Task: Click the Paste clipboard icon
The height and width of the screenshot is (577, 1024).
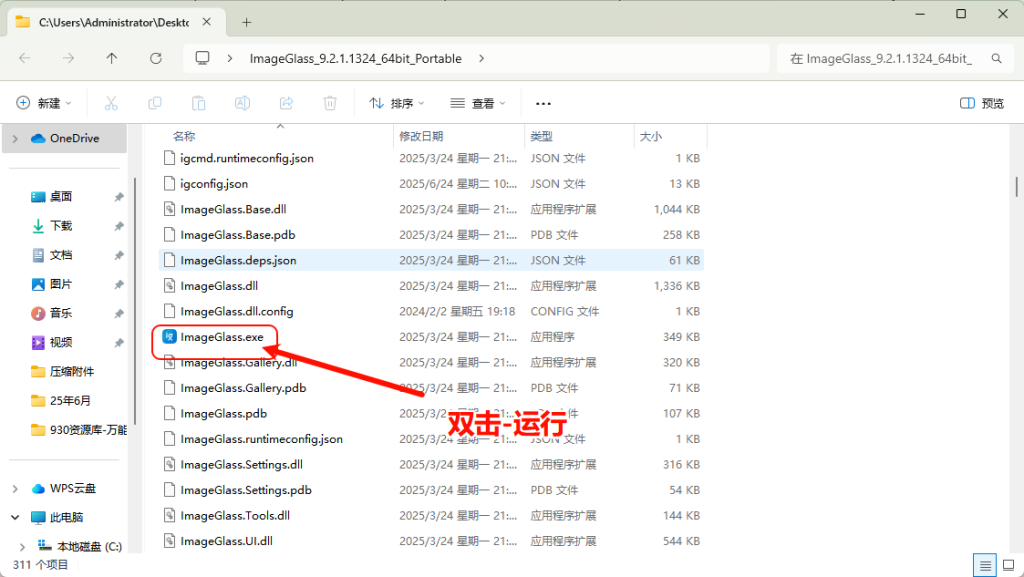Action: point(199,103)
